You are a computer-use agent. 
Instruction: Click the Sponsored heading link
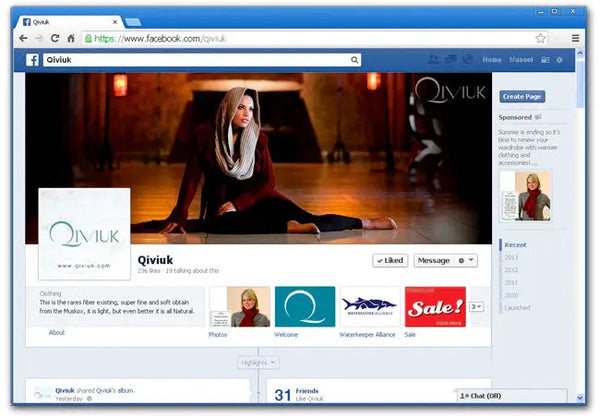515,117
